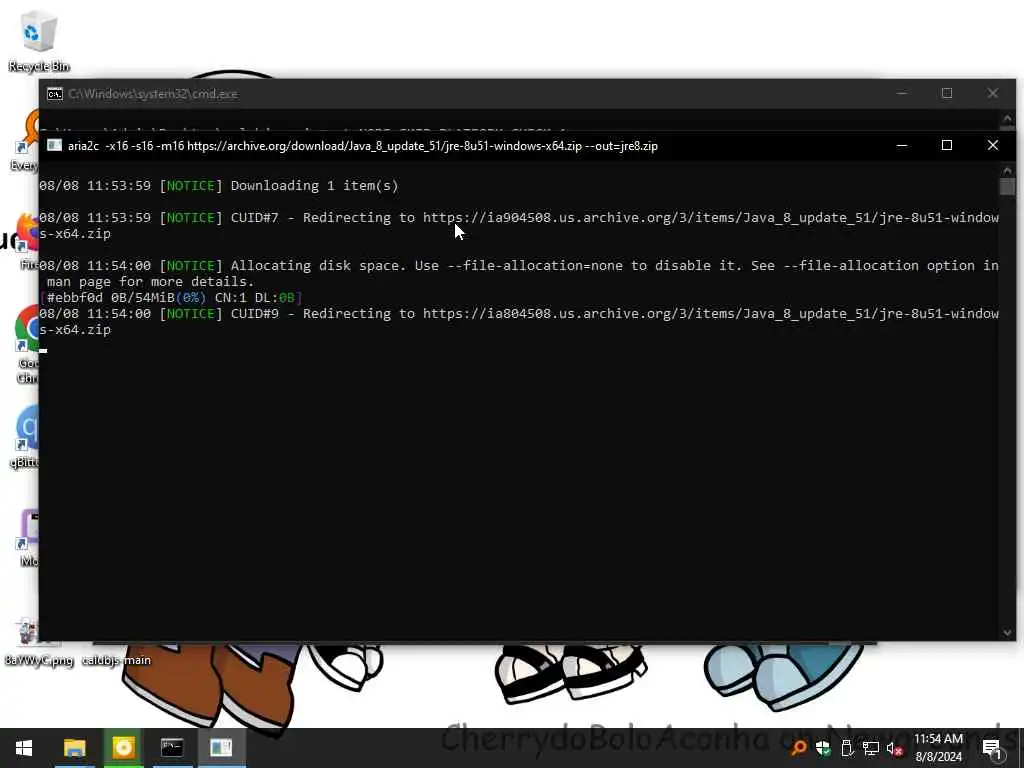Viewport: 1024px width, 768px height.
Task: Open the caldbjs-main desktop folder
Action: coord(116,660)
